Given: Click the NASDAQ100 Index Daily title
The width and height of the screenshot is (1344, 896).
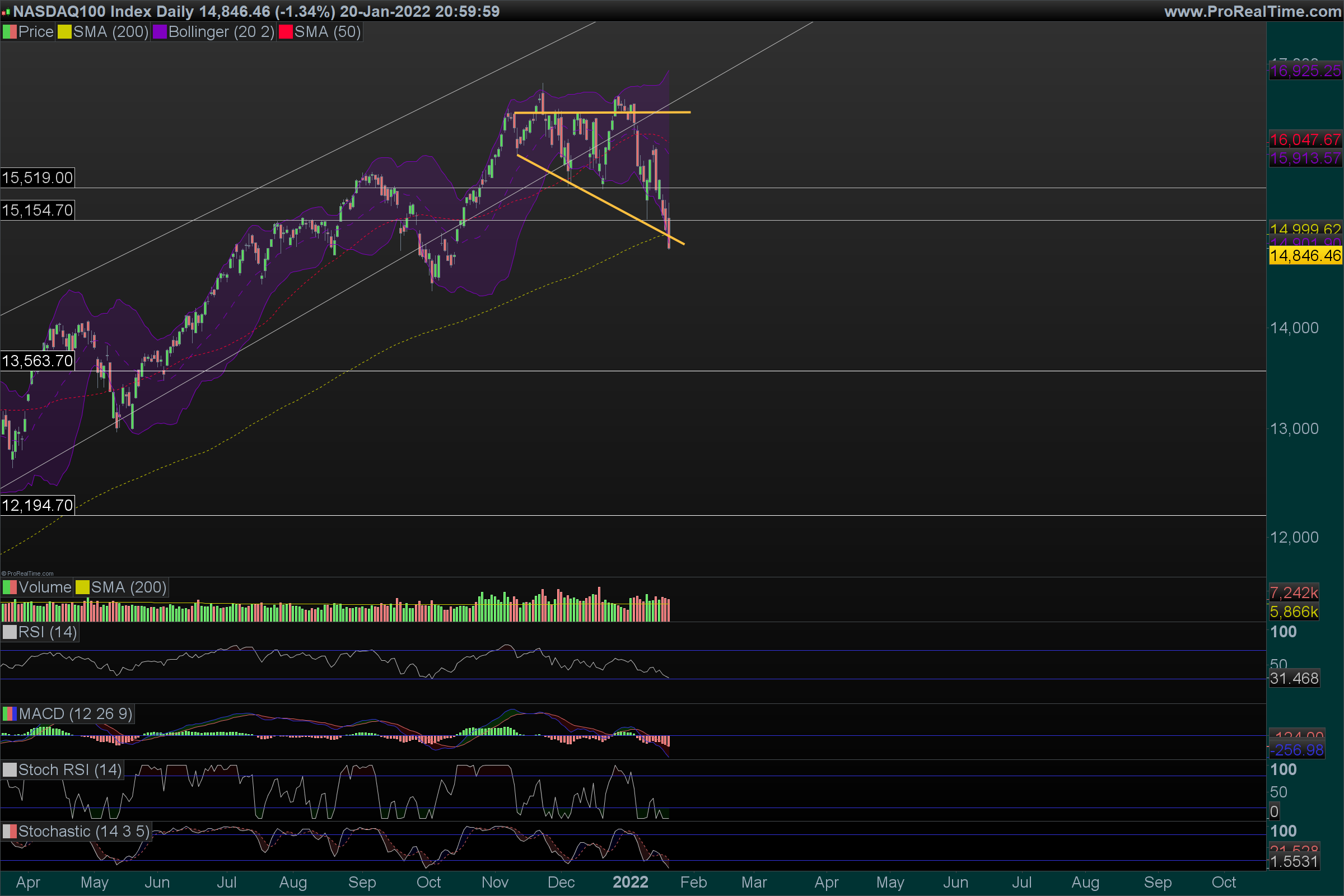Looking at the screenshot, I should [103, 11].
